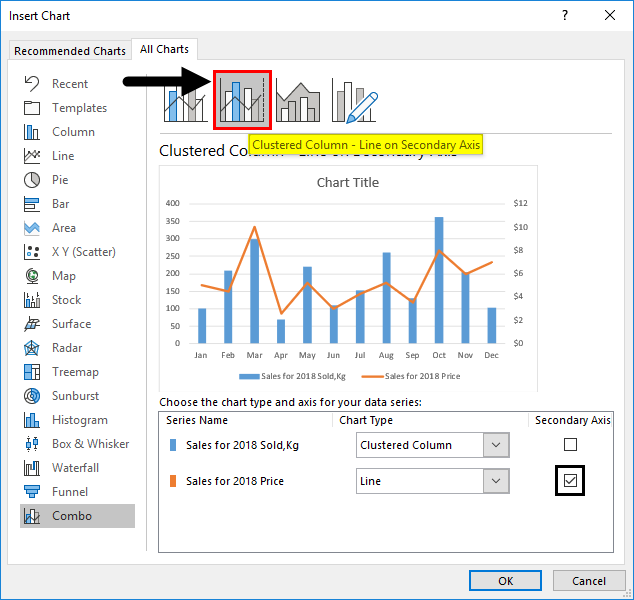Close the Insert Chart dialog
The height and width of the screenshot is (600, 634).
point(610,15)
